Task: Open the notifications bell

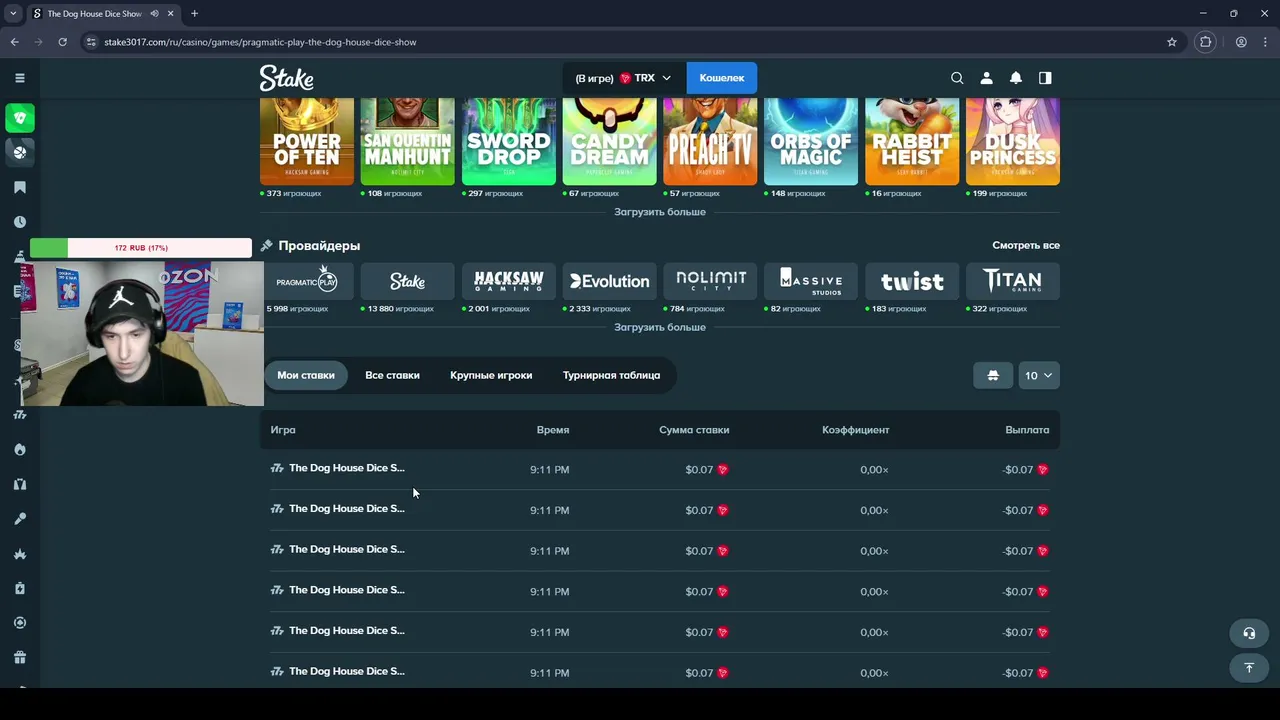Action: [1016, 78]
